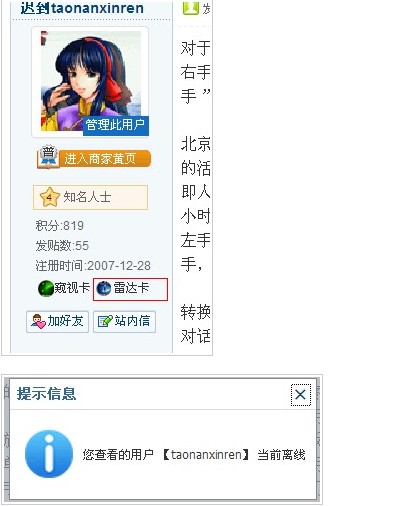This screenshot has height=506, width=416.
Task: Click the blue info icon in dialog
Action: (x=49, y=454)
